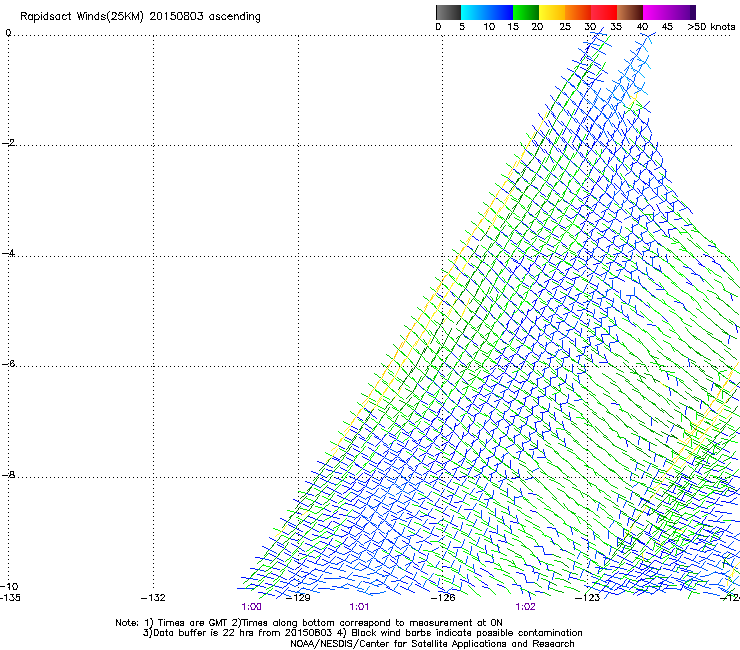Click the -135 longitude axis label
Image resolution: width=740 pixels, height=650 pixels.
(x=10, y=598)
